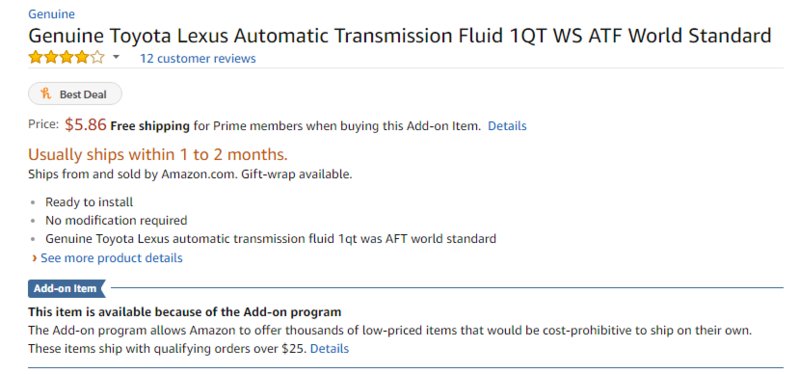
Task: Click the third gold rating star
Action: pos(66,58)
